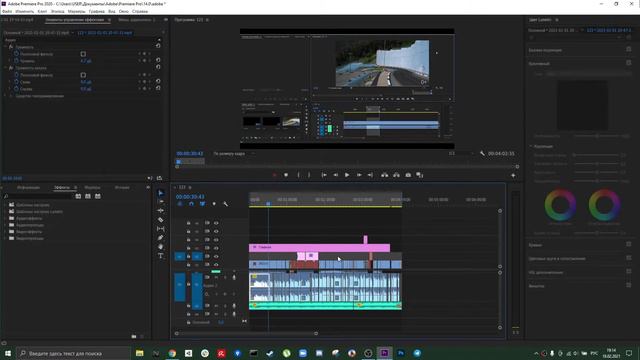Open the Клип menu
The width and height of the screenshot is (640, 360).
point(42,11)
